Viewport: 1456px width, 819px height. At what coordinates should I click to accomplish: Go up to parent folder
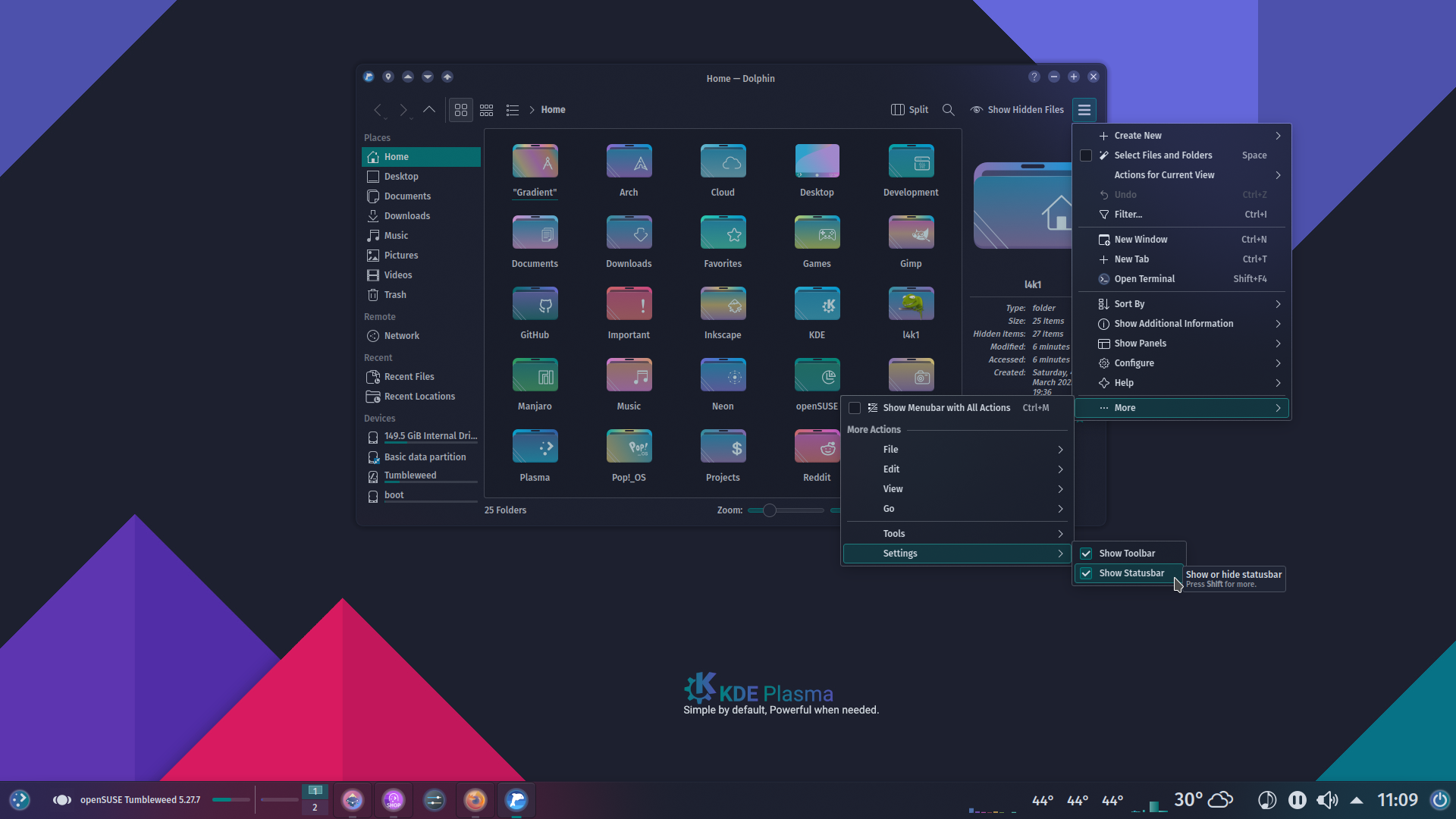click(x=429, y=110)
